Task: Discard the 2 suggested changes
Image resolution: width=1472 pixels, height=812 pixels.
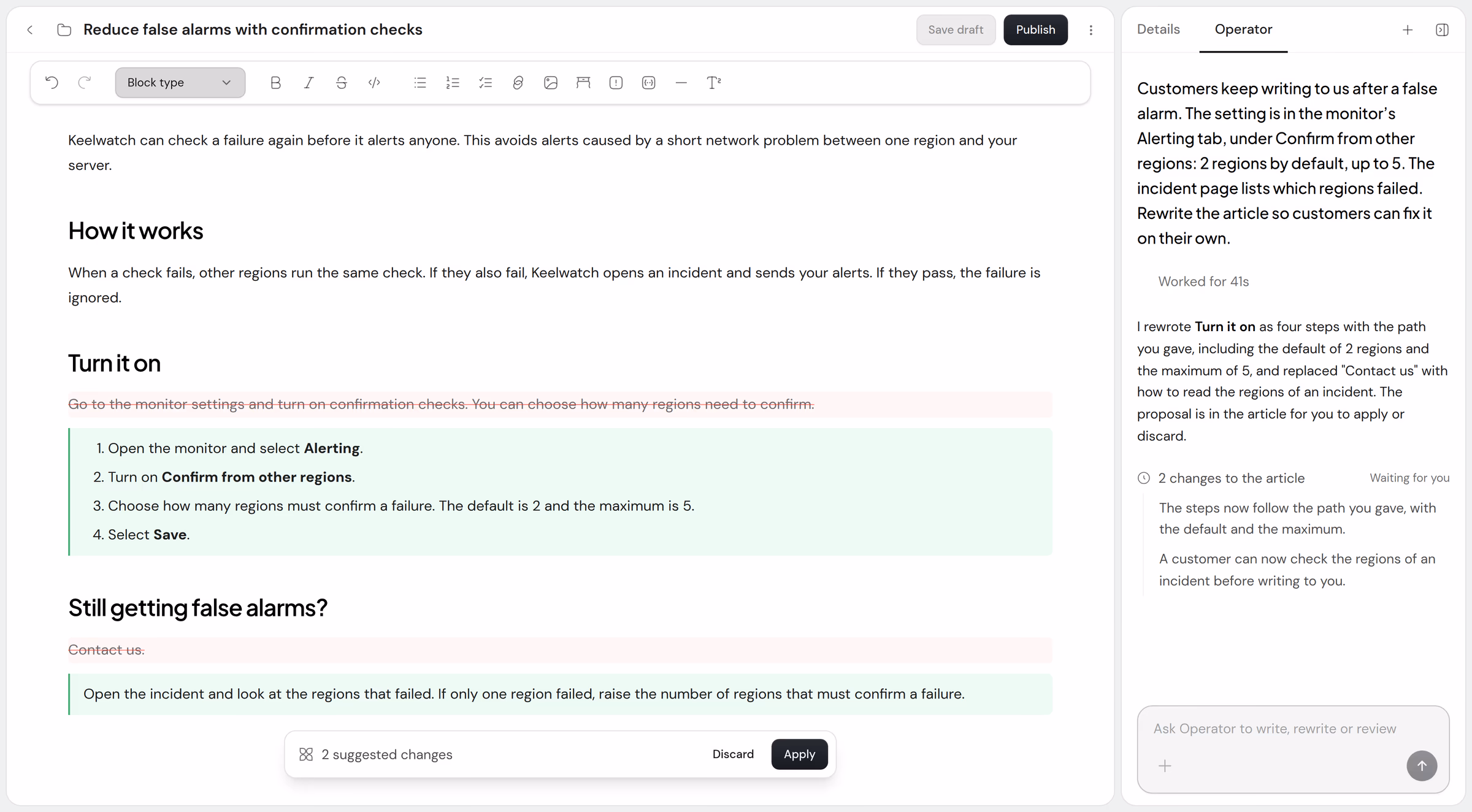Action: pyautogui.click(x=733, y=754)
